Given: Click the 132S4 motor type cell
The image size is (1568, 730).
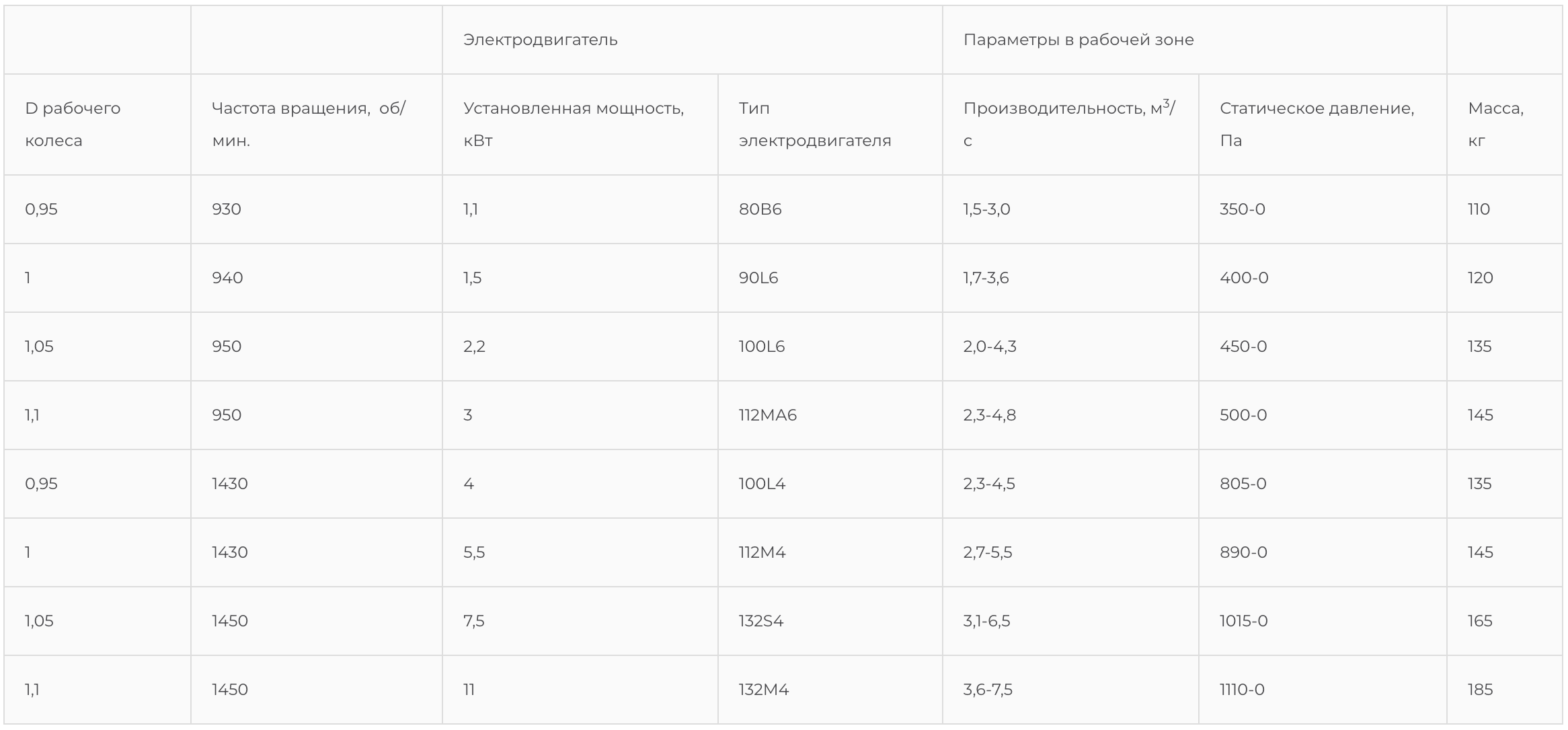Looking at the screenshot, I should 760,621.
